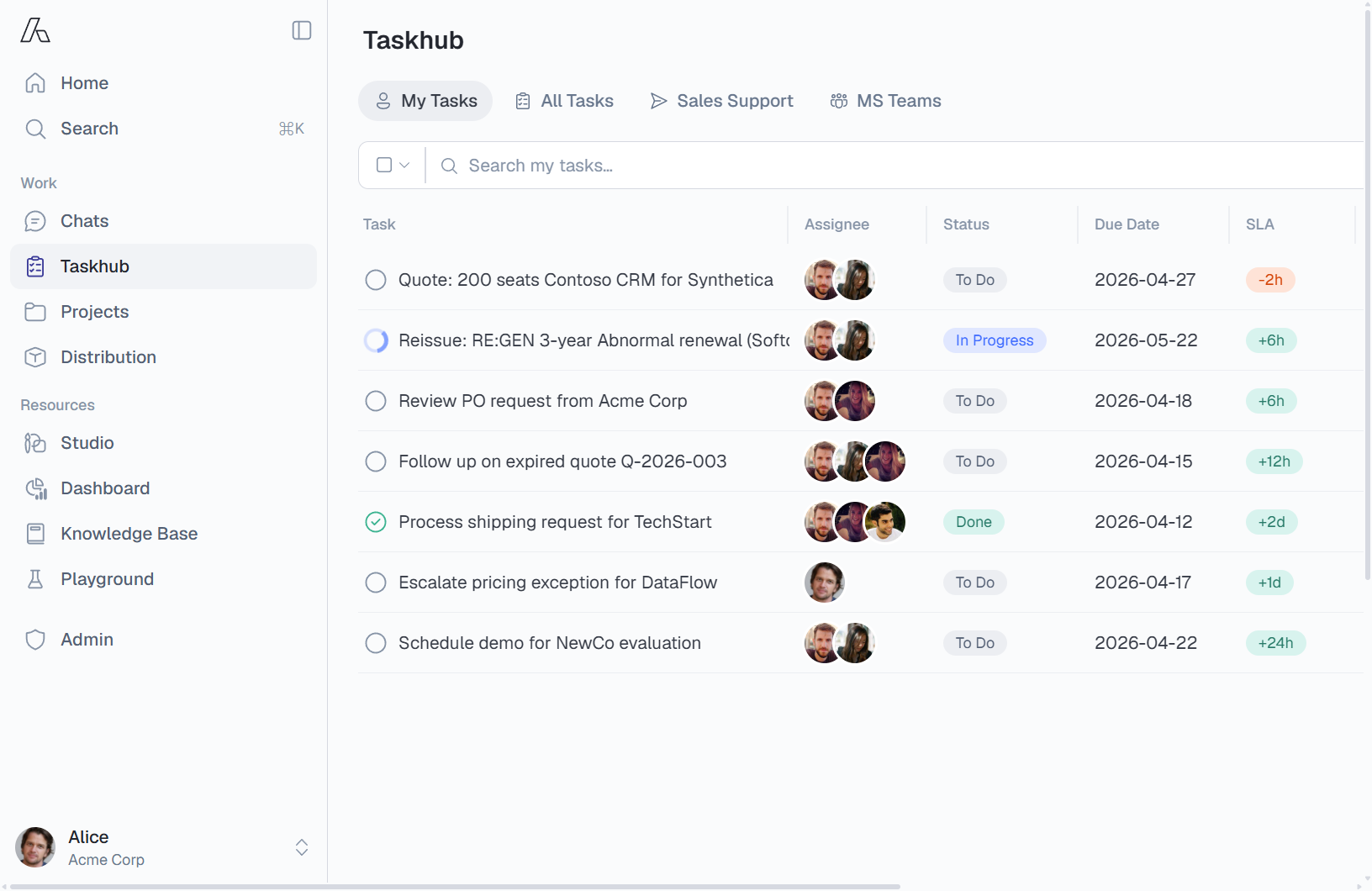The height and width of the screenshot is (891, 1372).
Task: Toggle status circle of Reissue RE:GEN renewal task
Action: 376,340
